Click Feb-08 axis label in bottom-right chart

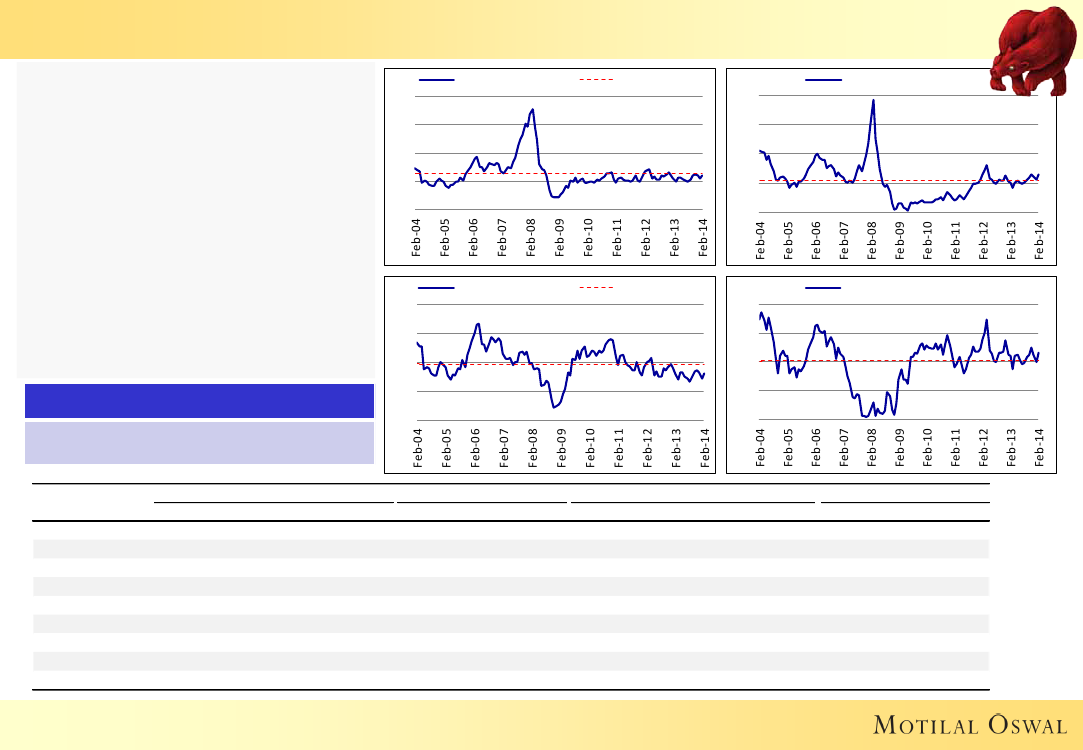[x=872, y=450]
